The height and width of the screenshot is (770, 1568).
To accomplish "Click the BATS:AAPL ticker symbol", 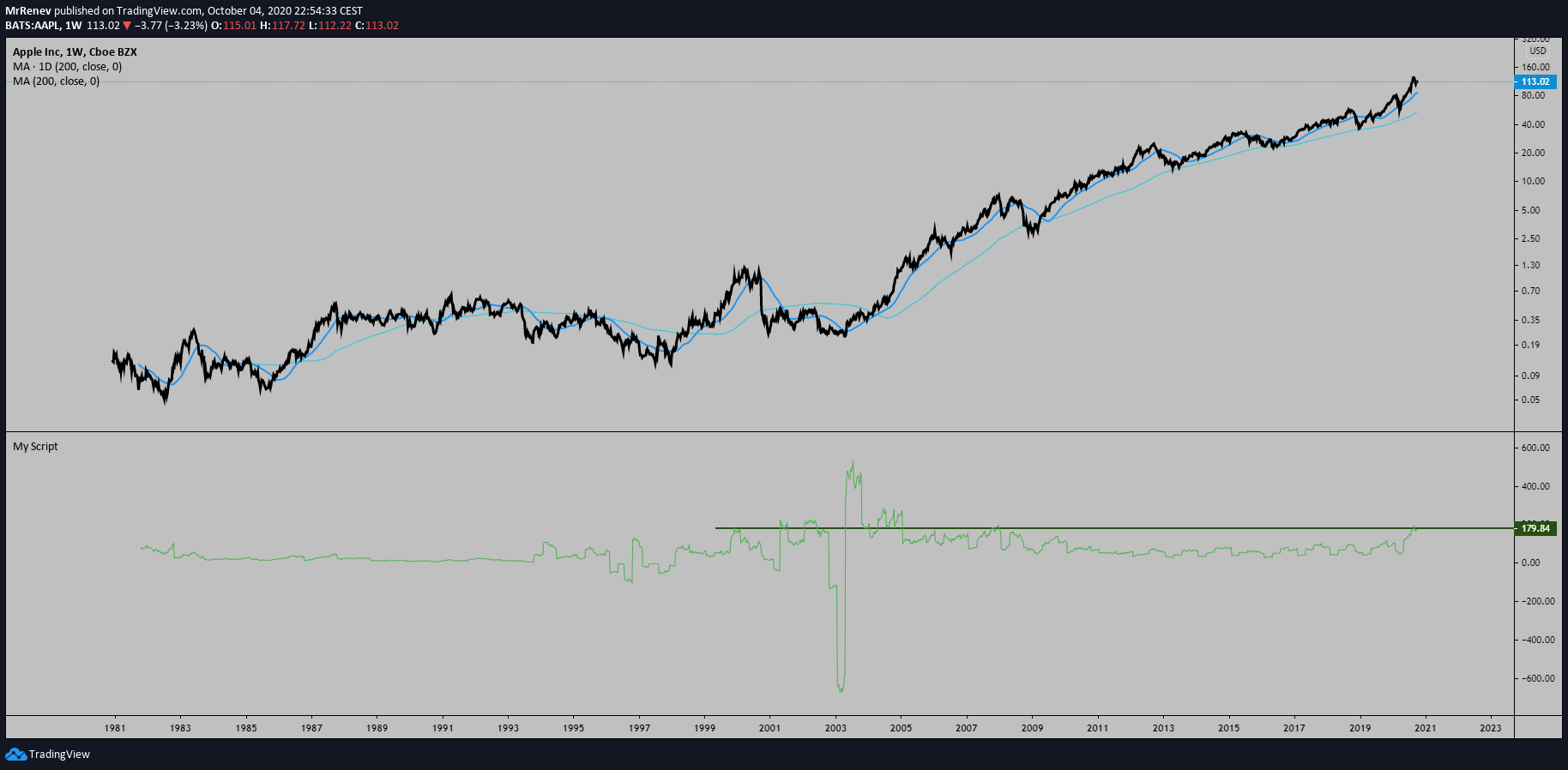I will coord(32,26).
